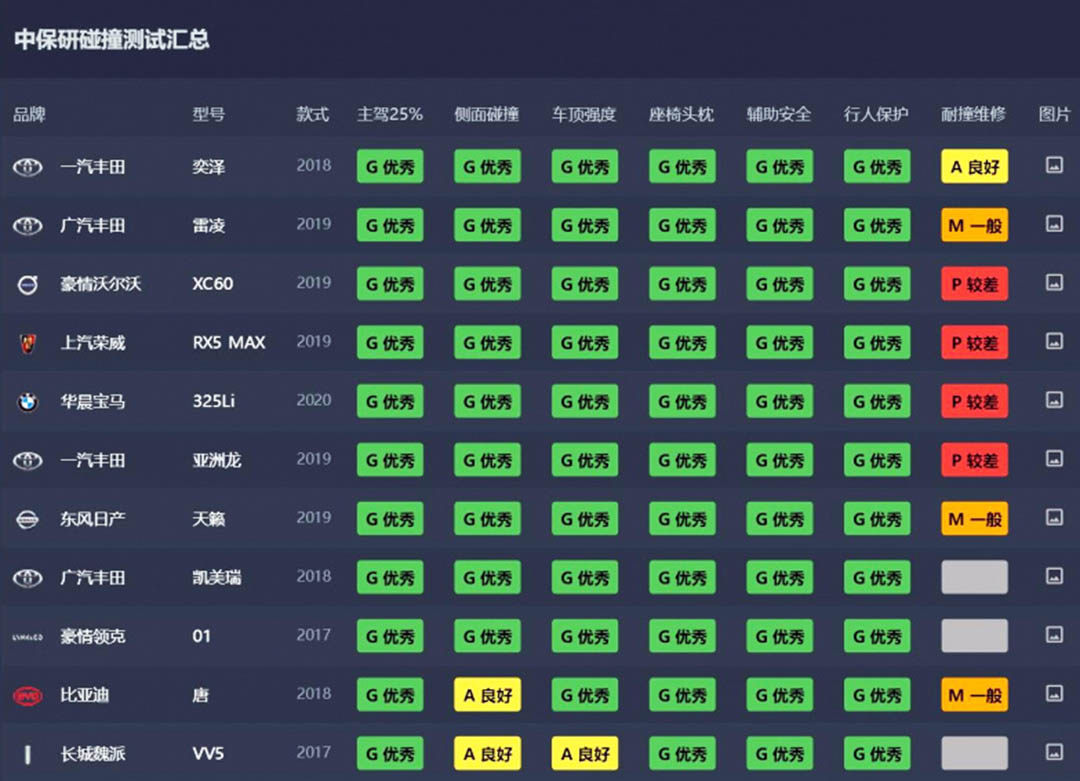Viewport: 1080px width, 781px height.
Task: Open image icon for 广汽丰田 雷凌 row
Action: coord(1053,224)
